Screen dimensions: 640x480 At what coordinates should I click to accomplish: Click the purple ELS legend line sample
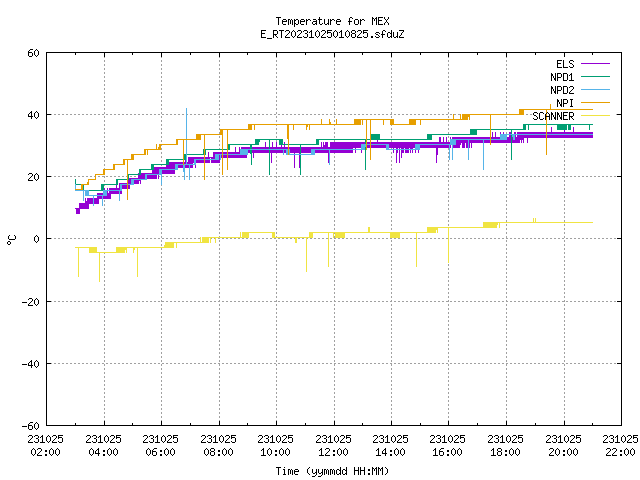pos(595,64)
